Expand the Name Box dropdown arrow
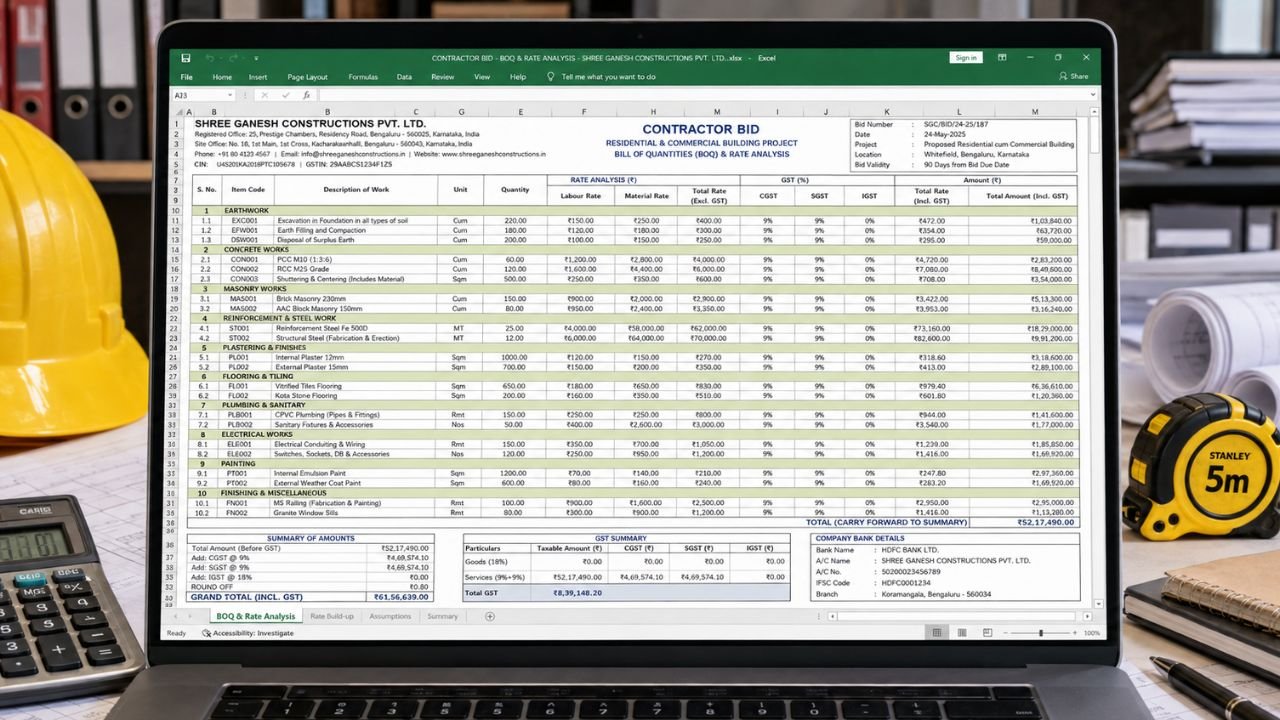Viewport: 1280px width, 720px height. point(229,95)
